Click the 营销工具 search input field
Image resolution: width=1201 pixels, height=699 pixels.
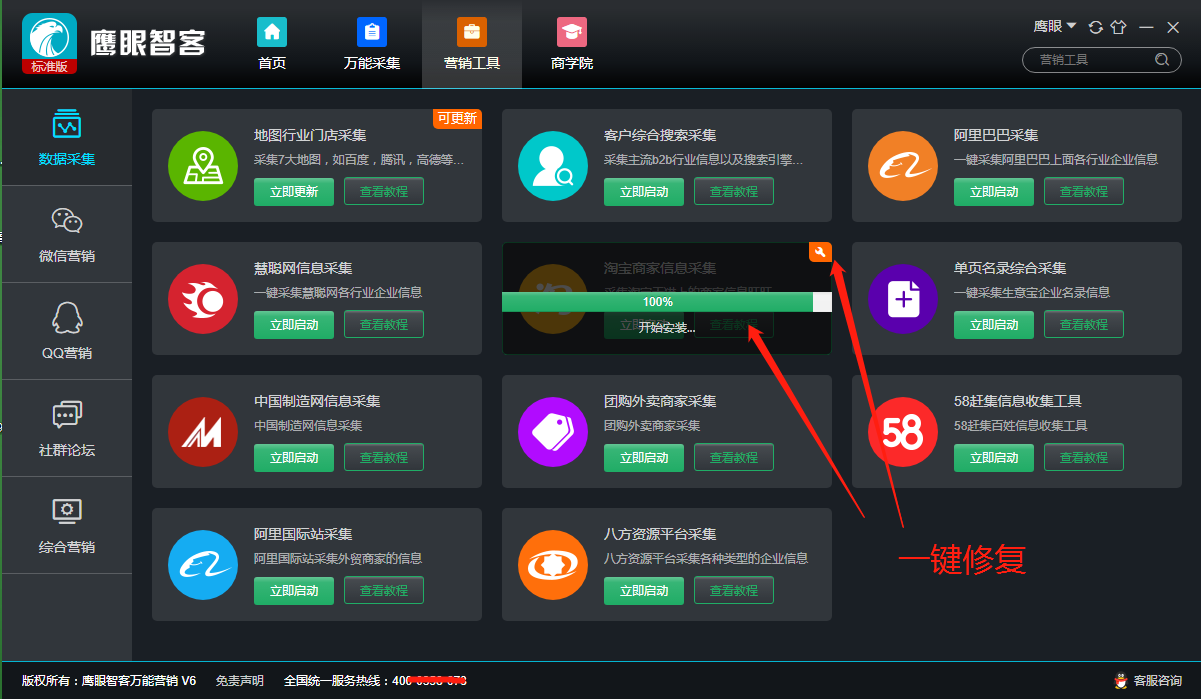(x=1090, y=60)
